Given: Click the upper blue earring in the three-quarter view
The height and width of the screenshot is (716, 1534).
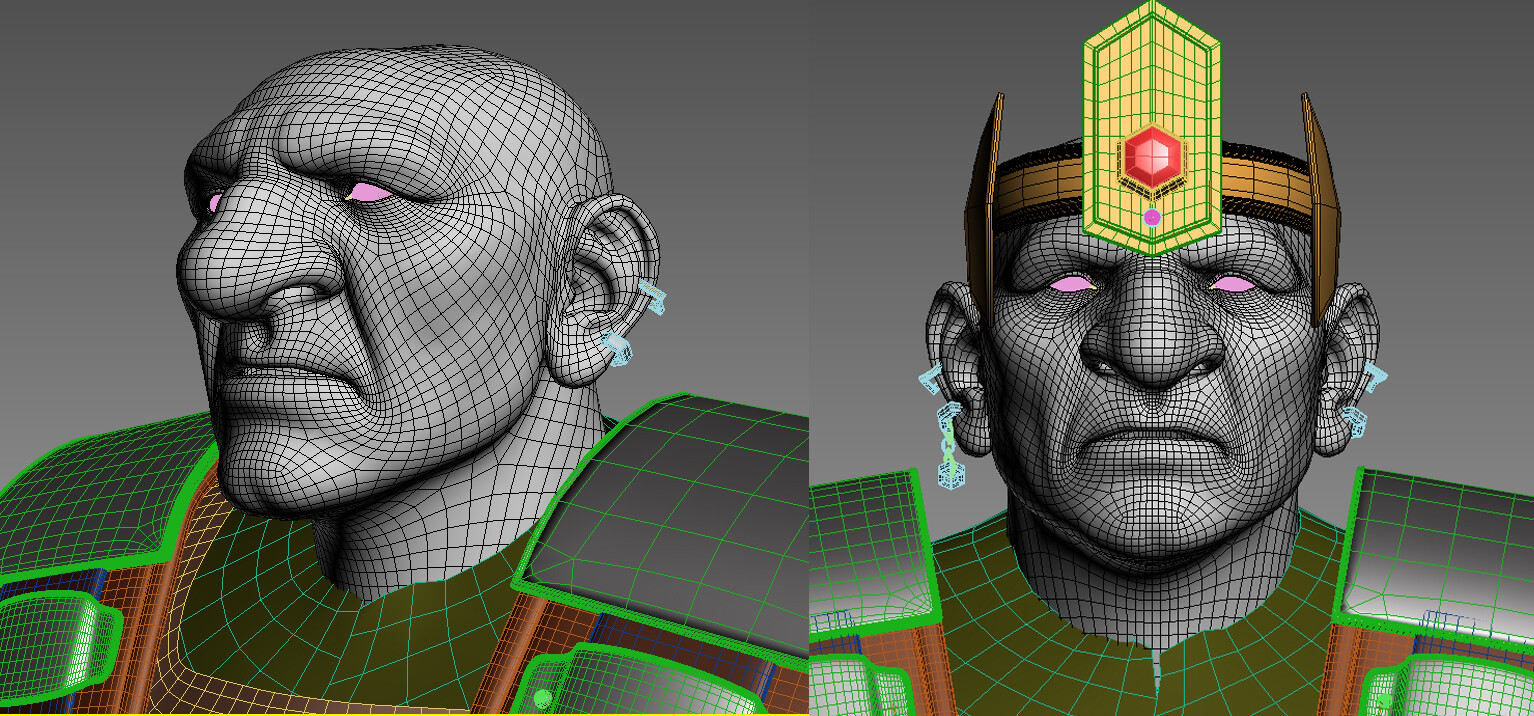Looking at the screenshot, I should pos(652,297).
